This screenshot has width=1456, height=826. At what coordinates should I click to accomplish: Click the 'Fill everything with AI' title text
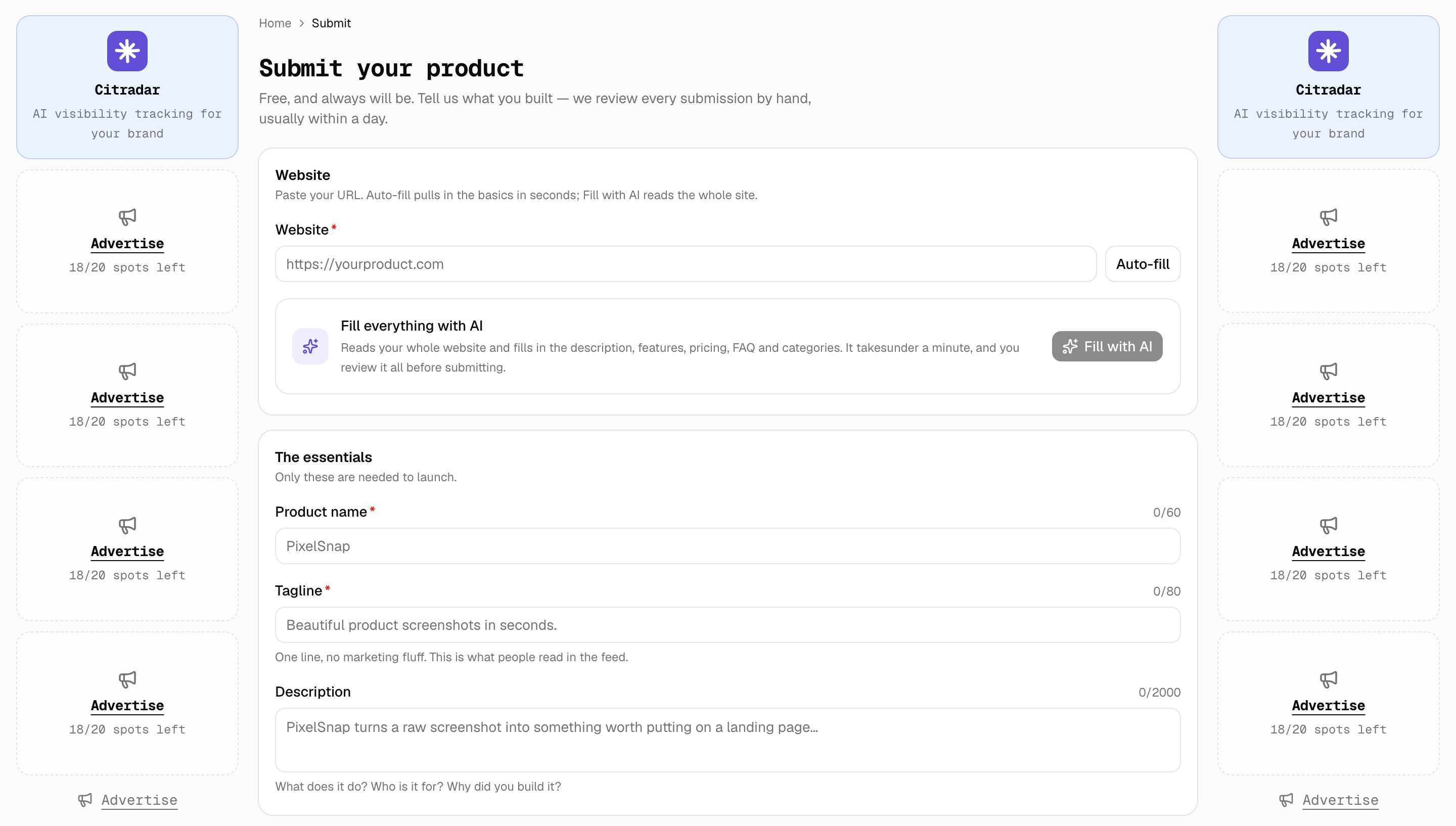point(411,326)
